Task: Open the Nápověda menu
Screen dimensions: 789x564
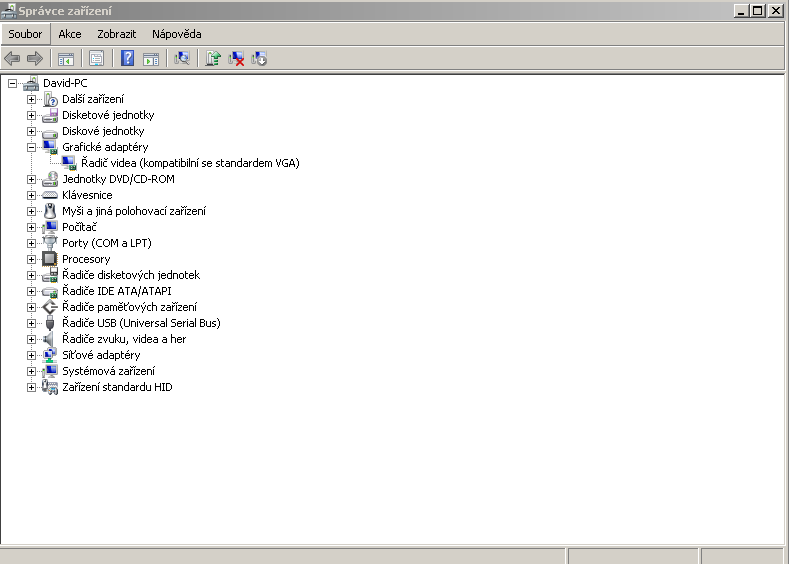Action: coord(177,34)
